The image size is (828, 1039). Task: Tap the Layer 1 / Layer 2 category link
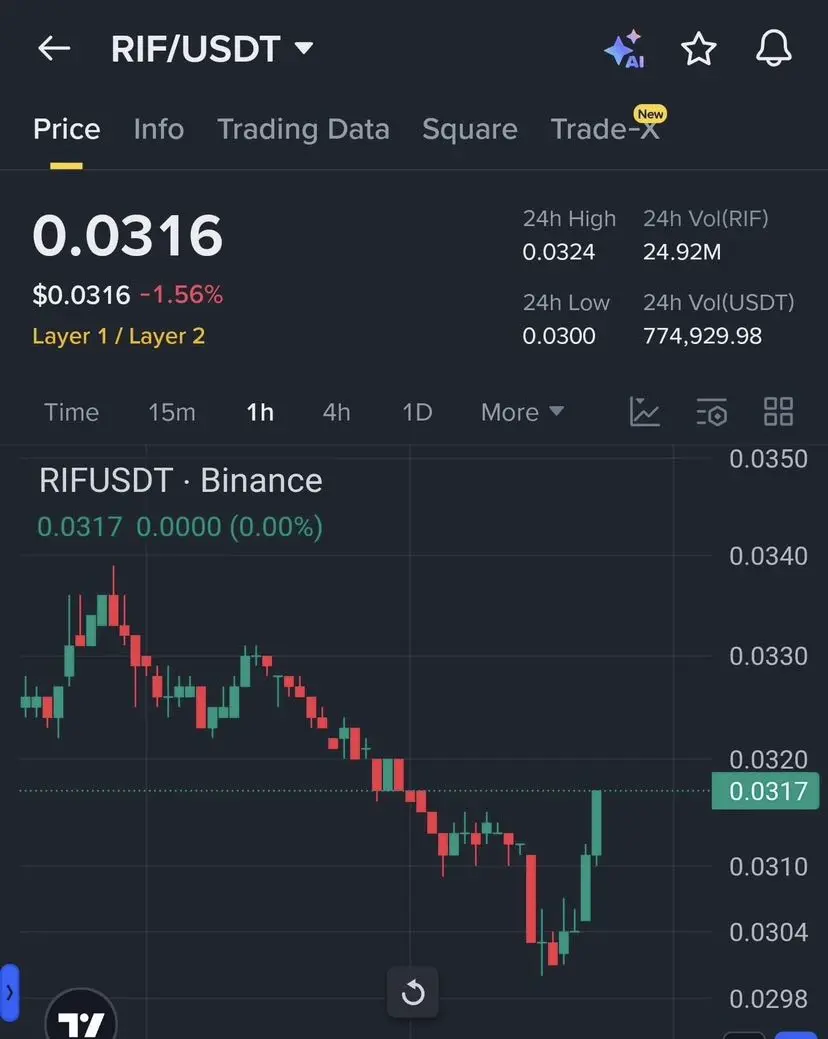(119, 336)
